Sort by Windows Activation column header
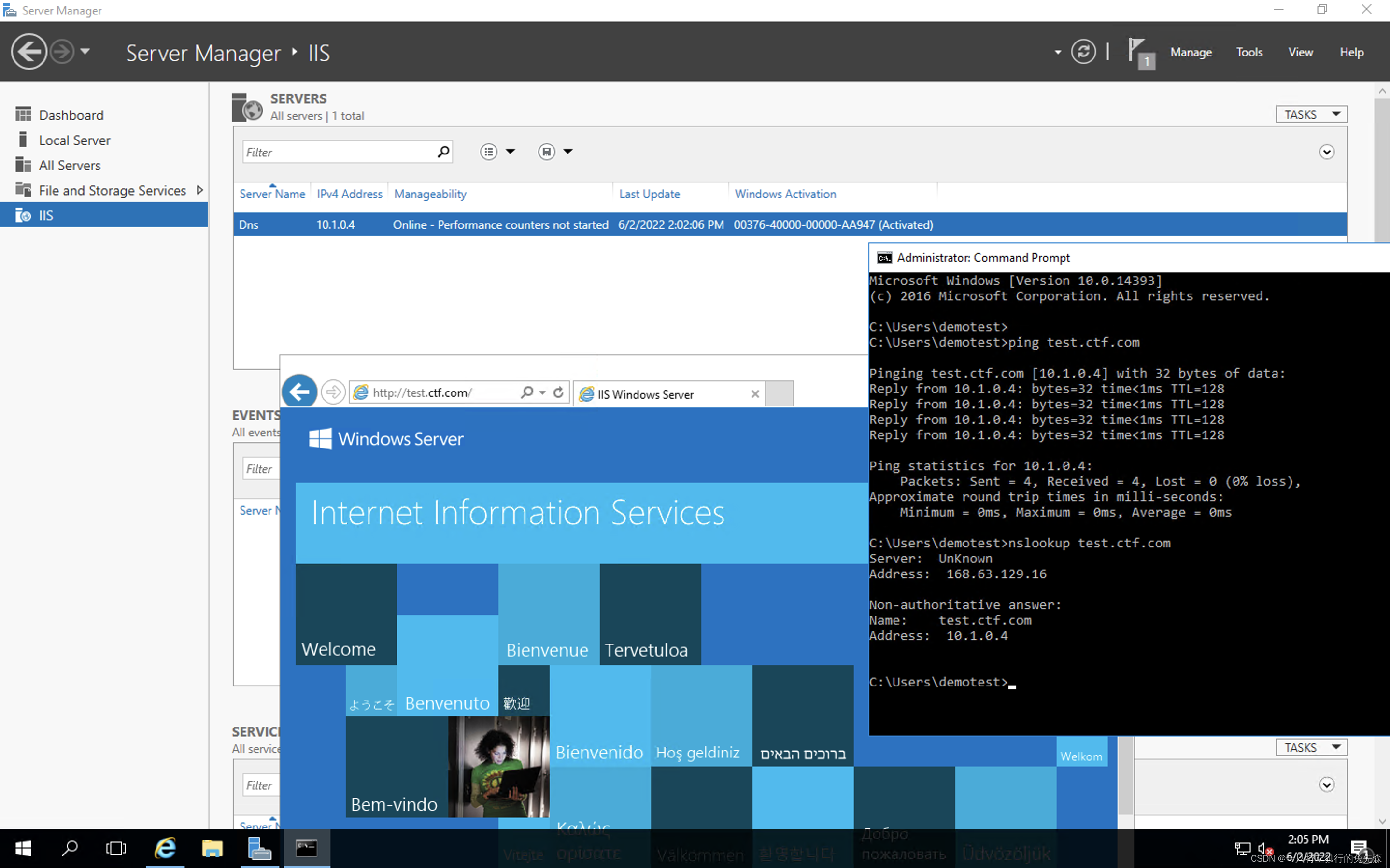 785,194
